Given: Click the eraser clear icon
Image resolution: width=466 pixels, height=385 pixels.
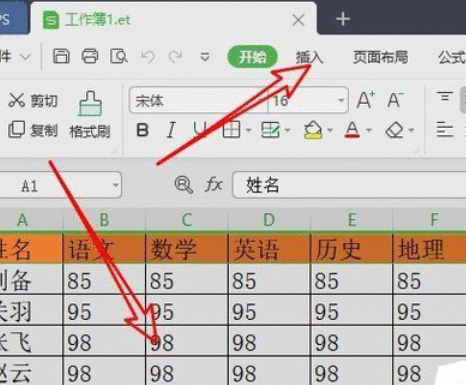Looking at the screenshot, I should click(x=394, y=130).
